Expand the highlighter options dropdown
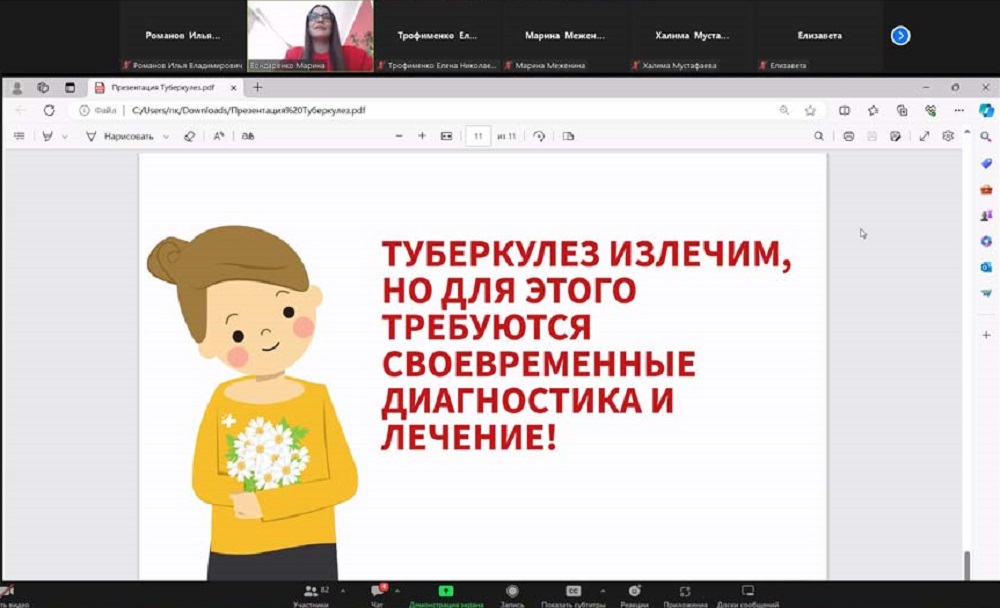Viewport: 1000px width, 608px height. click(65, 136)
